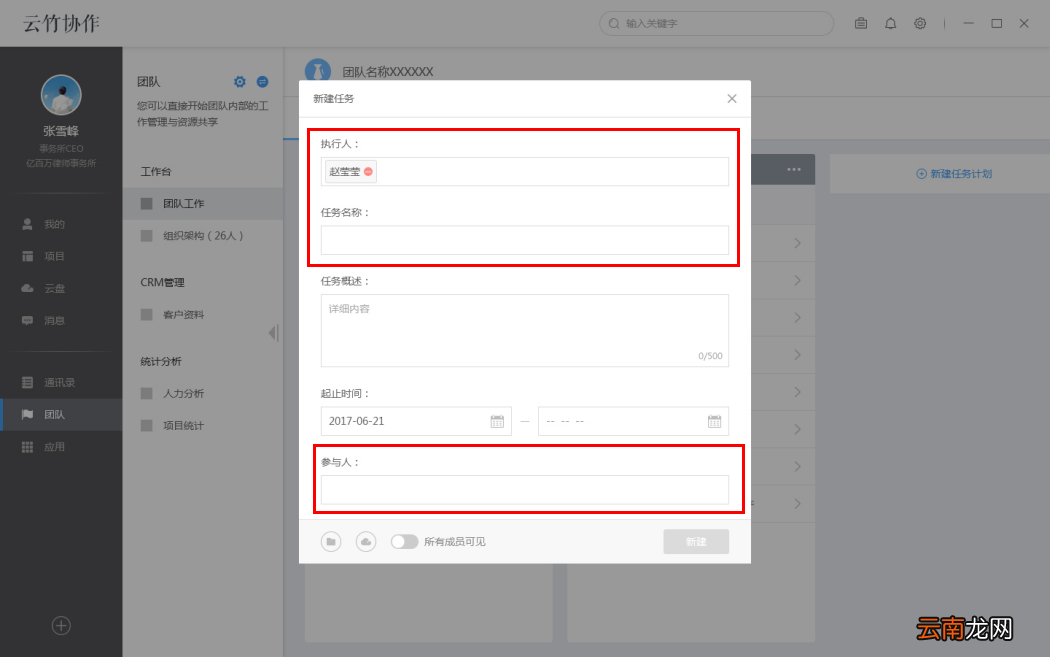Screen dimensions: 1050x657
Task: Click the 参与人 input field
Action: click(524, 490)
